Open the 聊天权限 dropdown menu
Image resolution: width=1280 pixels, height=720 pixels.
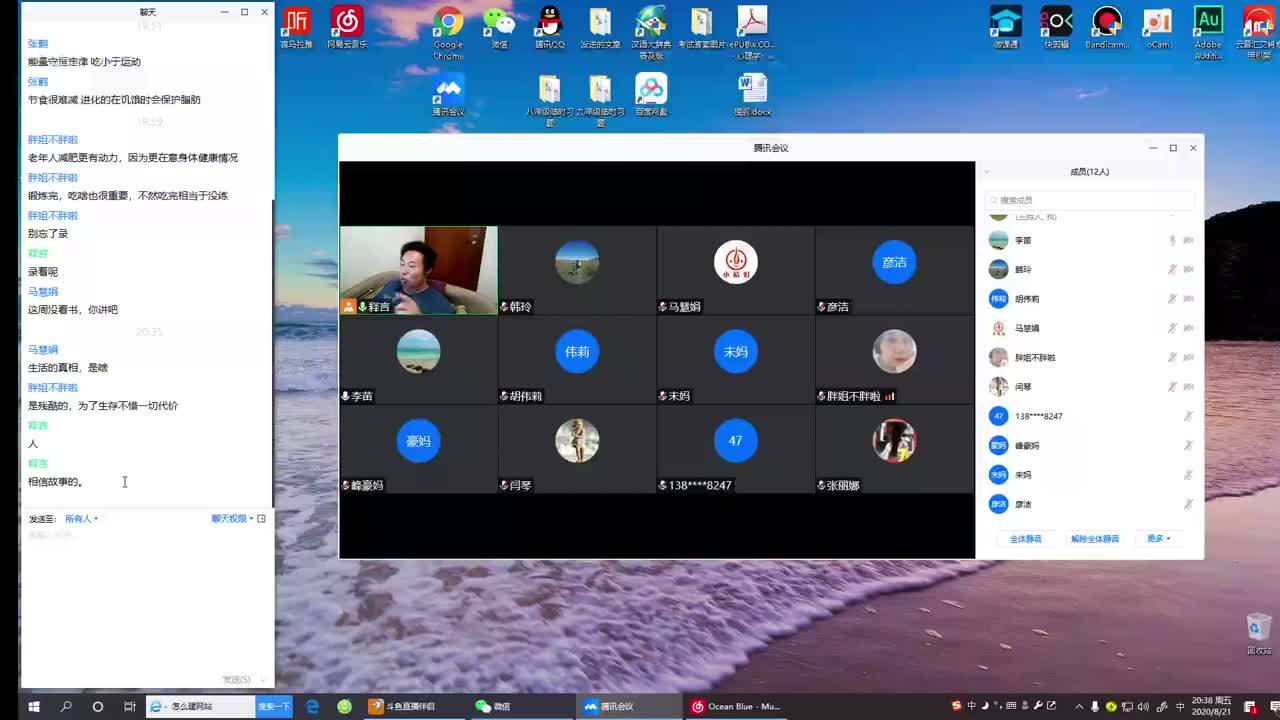point(232,519)
